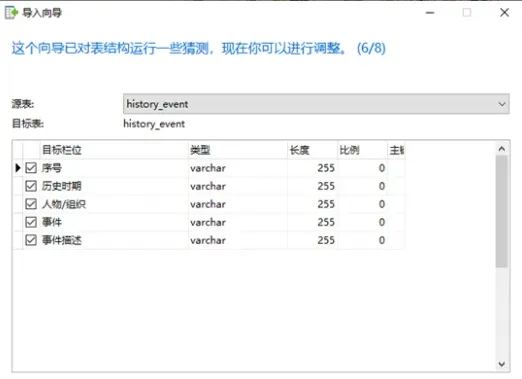Viewport: 522px width, 379px height.
Task: Click scale 0 cell for 历史时期
Action: [x=362, y=186]
